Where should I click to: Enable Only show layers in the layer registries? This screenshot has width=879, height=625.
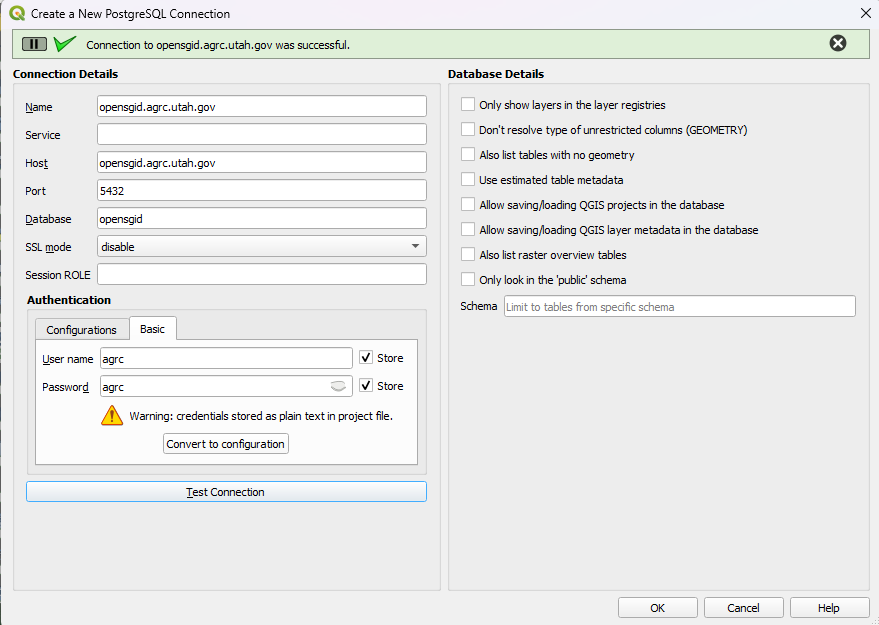click(x=468, y=104)
